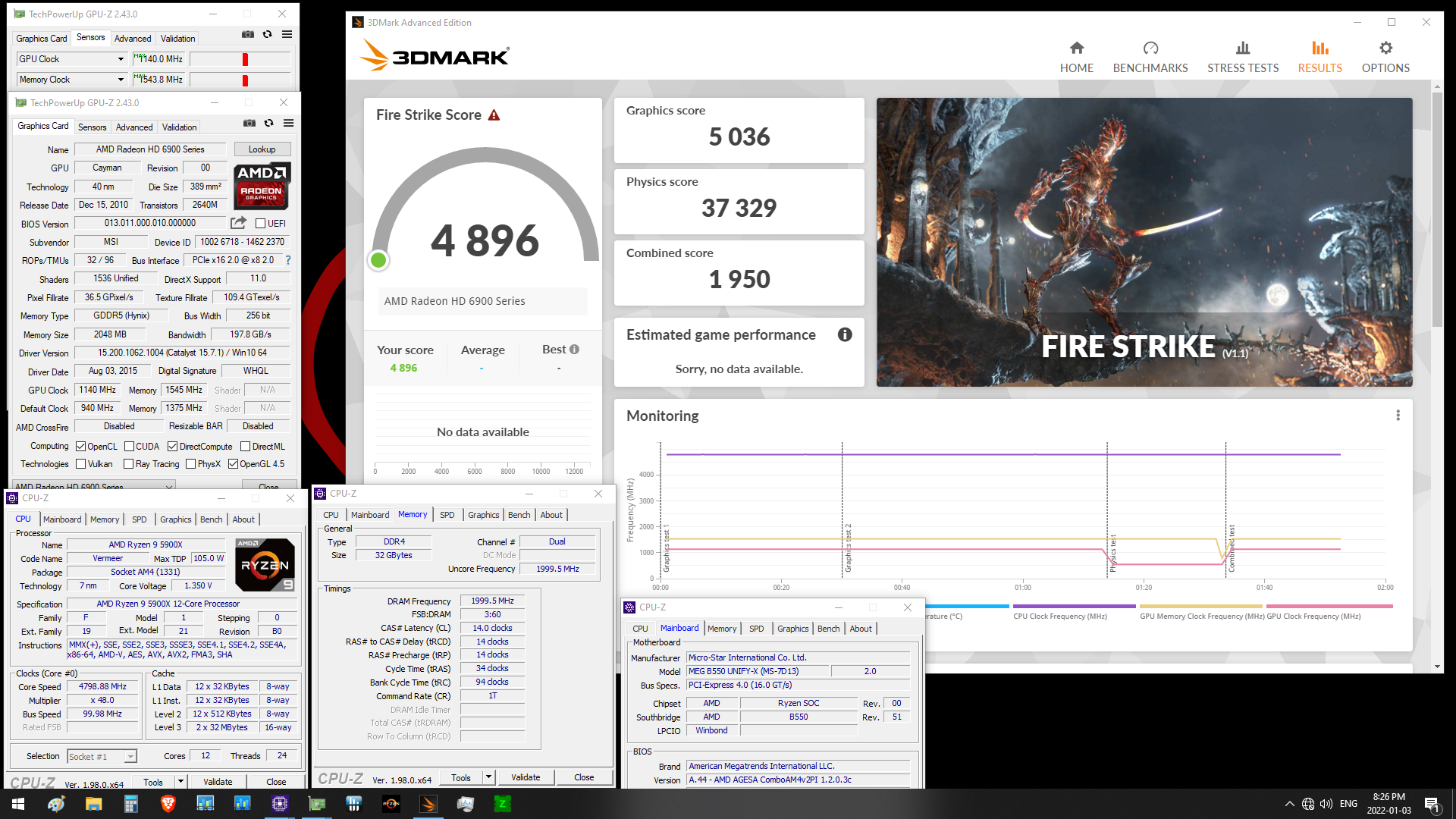Click AMD Radeon logo in GPU-Z
The image size is (1456, 819).
point(262,186)
